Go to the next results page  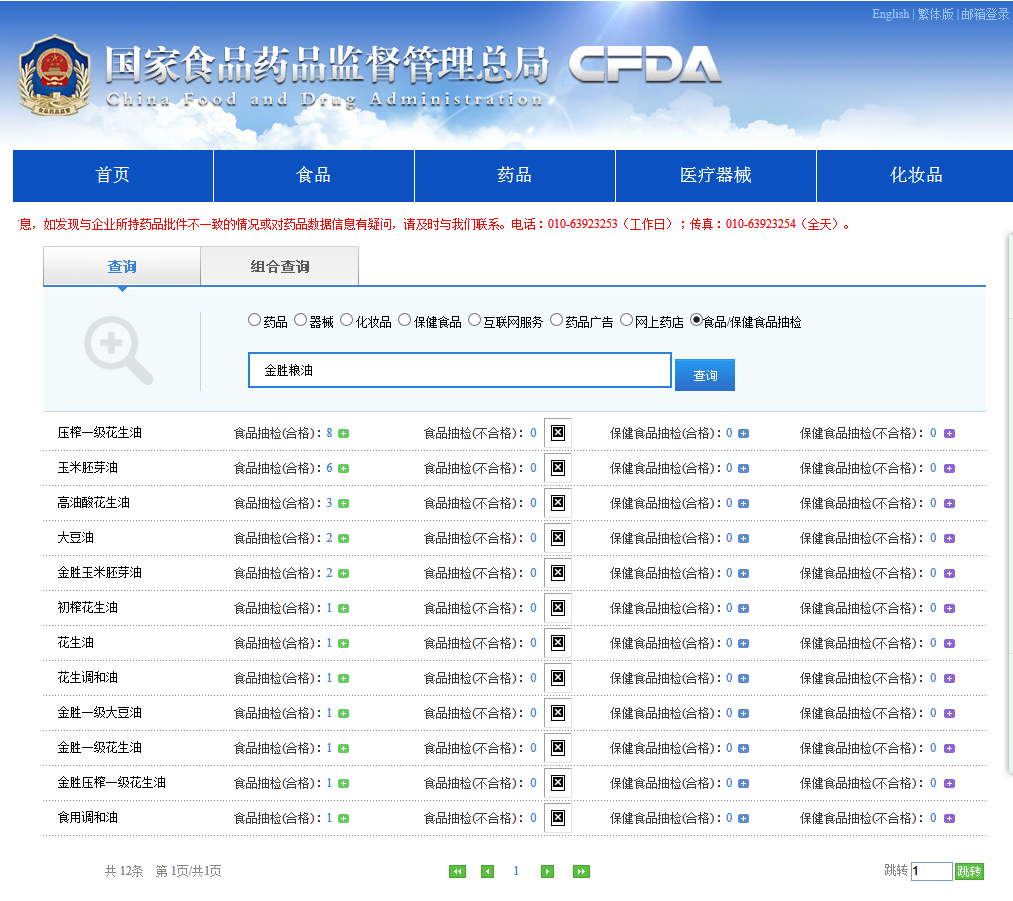tap(547, 871)
